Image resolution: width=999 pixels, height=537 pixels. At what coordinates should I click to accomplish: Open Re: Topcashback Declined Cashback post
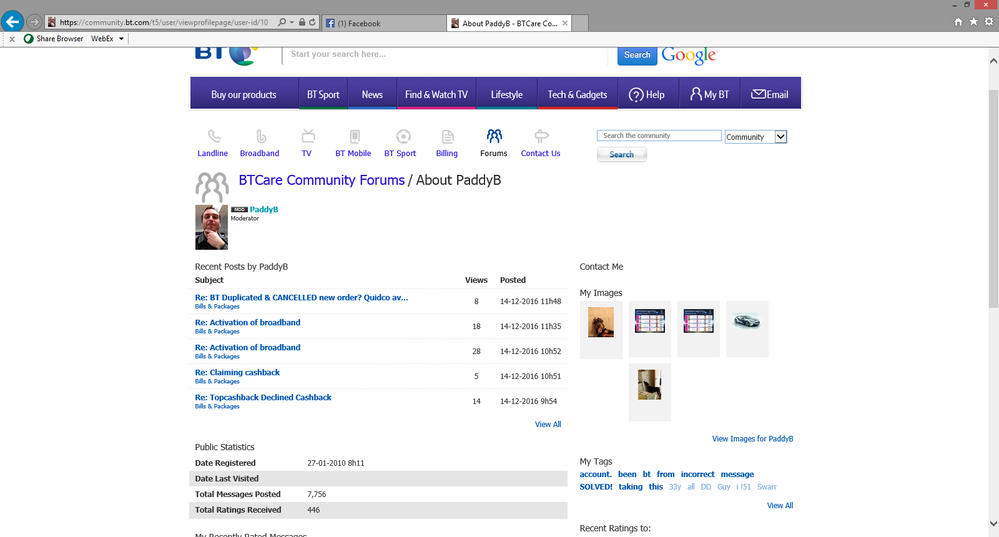(x=263, y=397)
